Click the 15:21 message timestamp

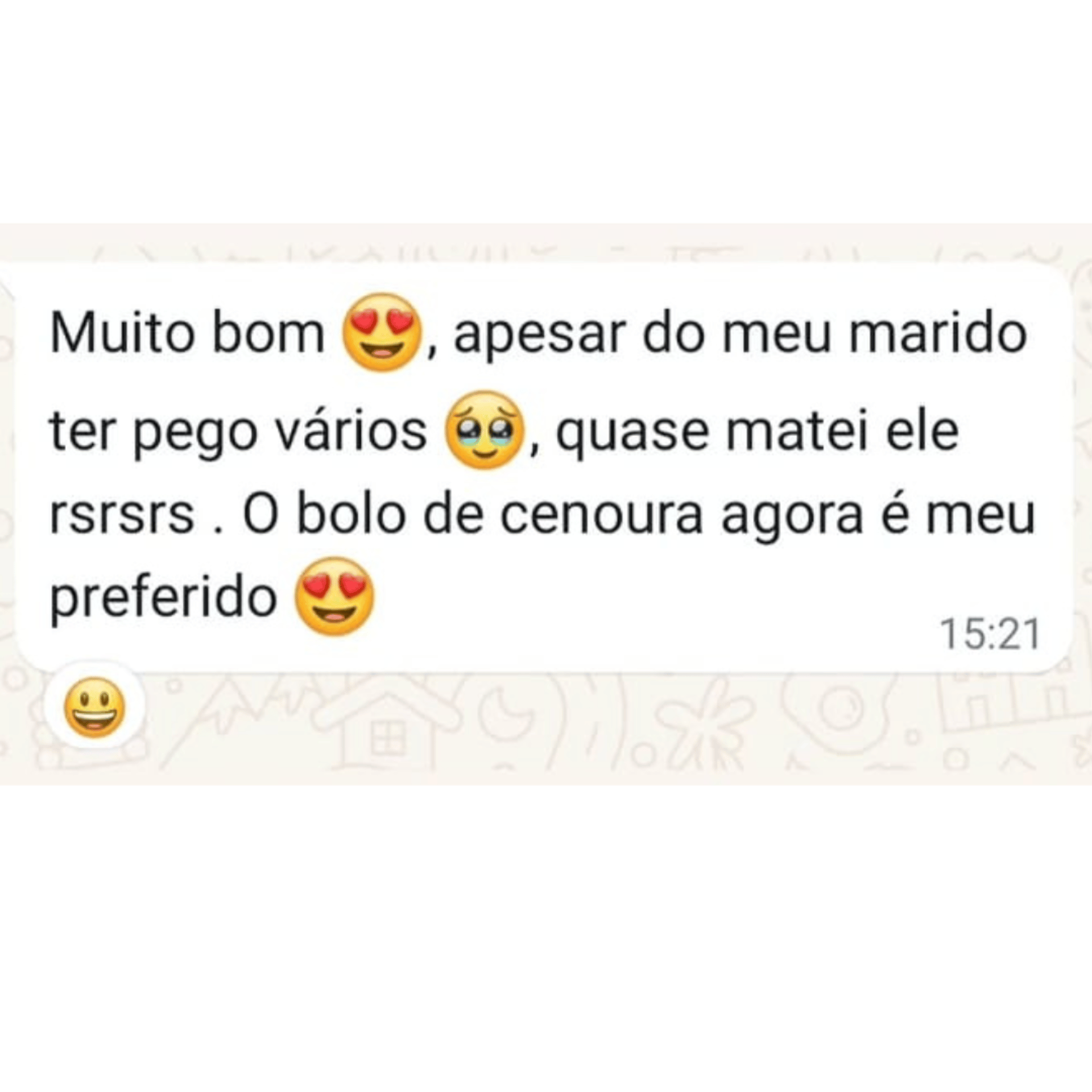(991, 635)
